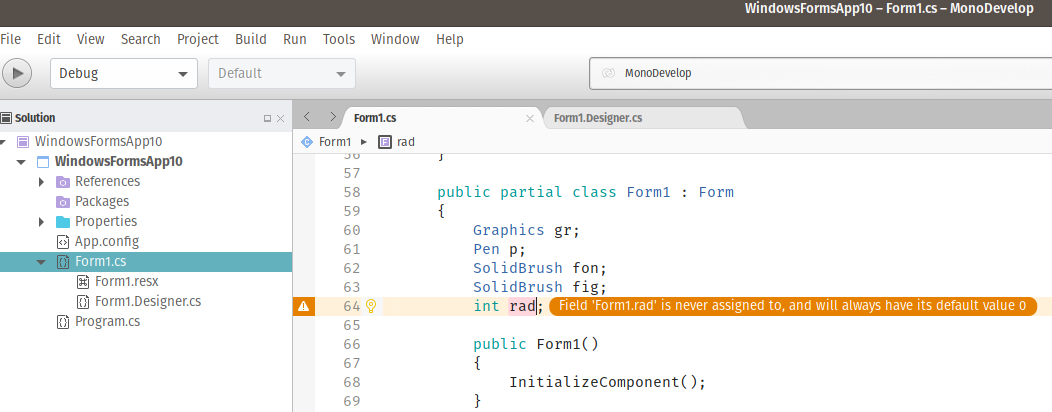This screenshot has width=1052, height=412.
Task: Click 'public Form1()' constructor declaration
Action: click(535, 344)
